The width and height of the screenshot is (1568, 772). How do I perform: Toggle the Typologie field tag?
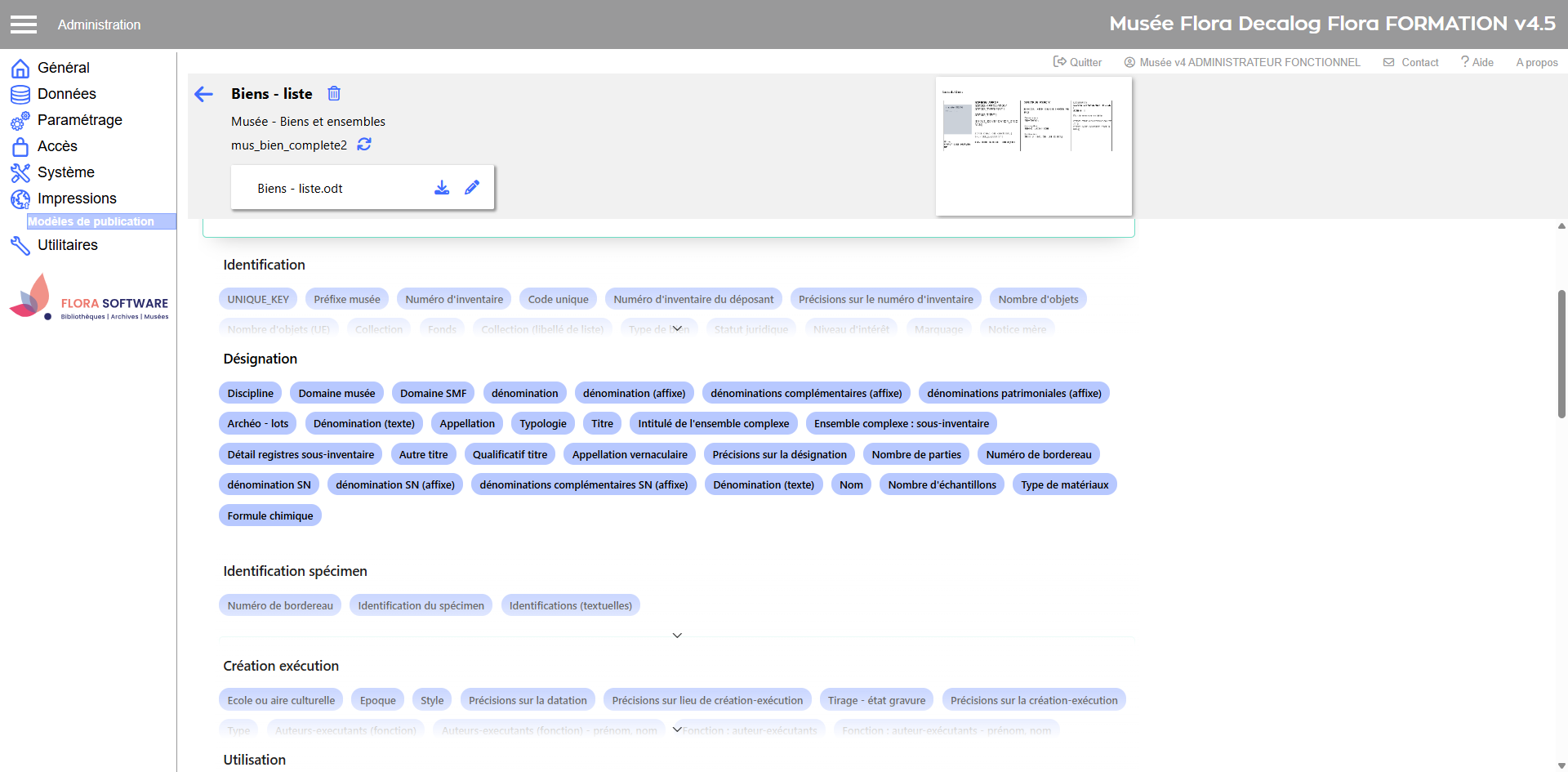(x=542, y=423)
